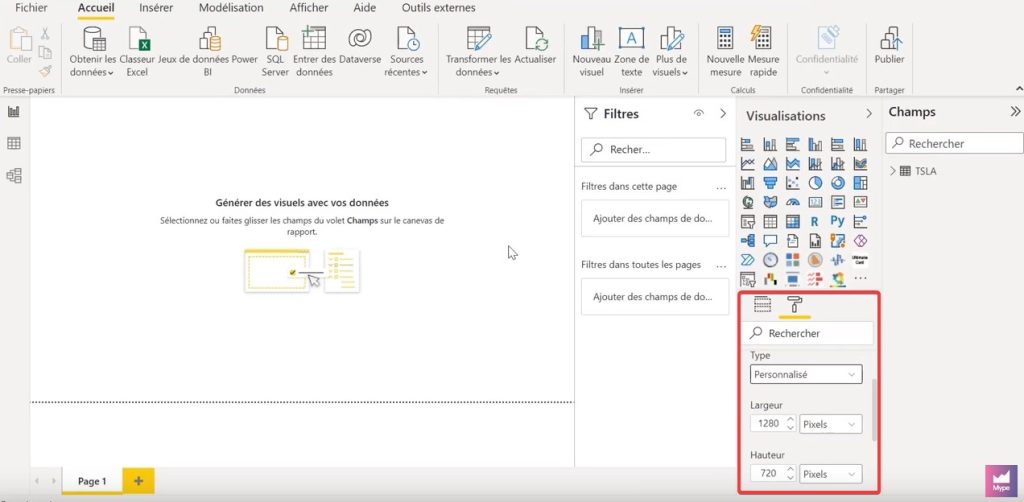The image size is (1024, 502).
Task: Click add-fields box under Filtres dans cette page
Action: pos(655,219)
